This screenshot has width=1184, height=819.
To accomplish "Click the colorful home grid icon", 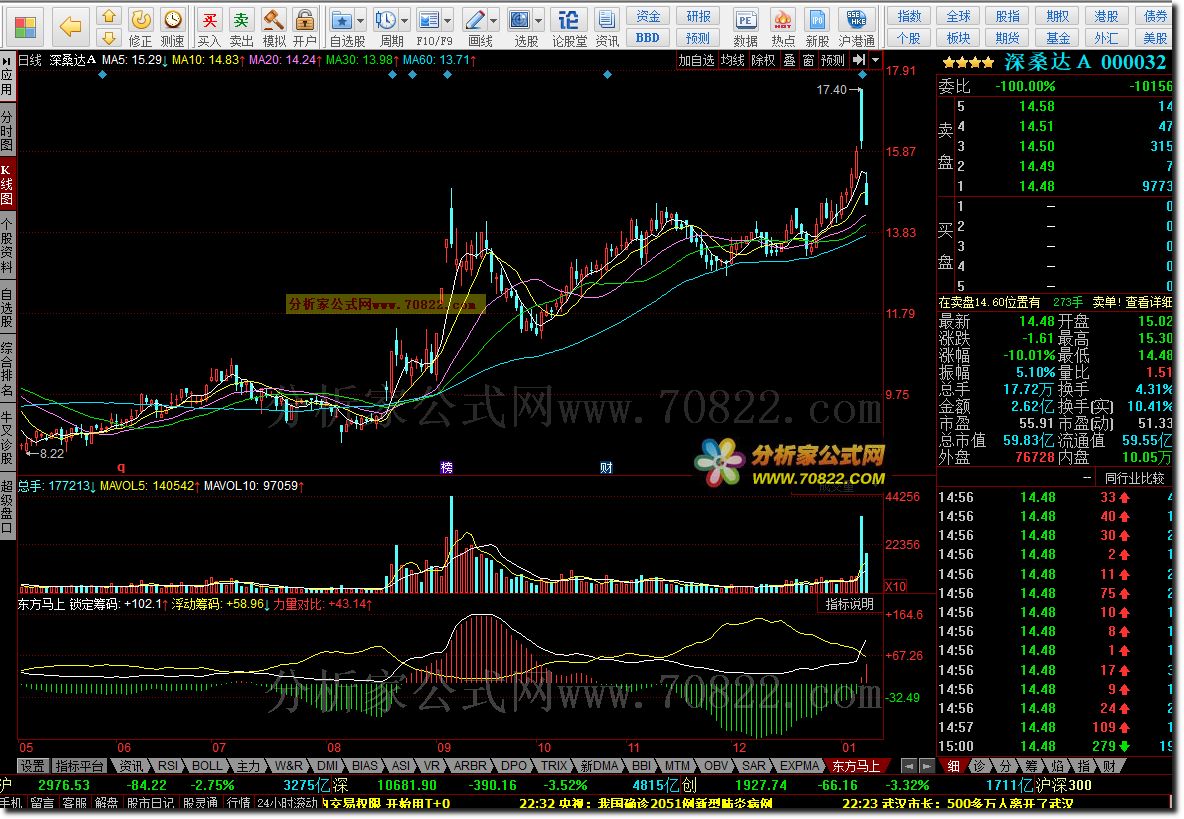I will (25, 27).
